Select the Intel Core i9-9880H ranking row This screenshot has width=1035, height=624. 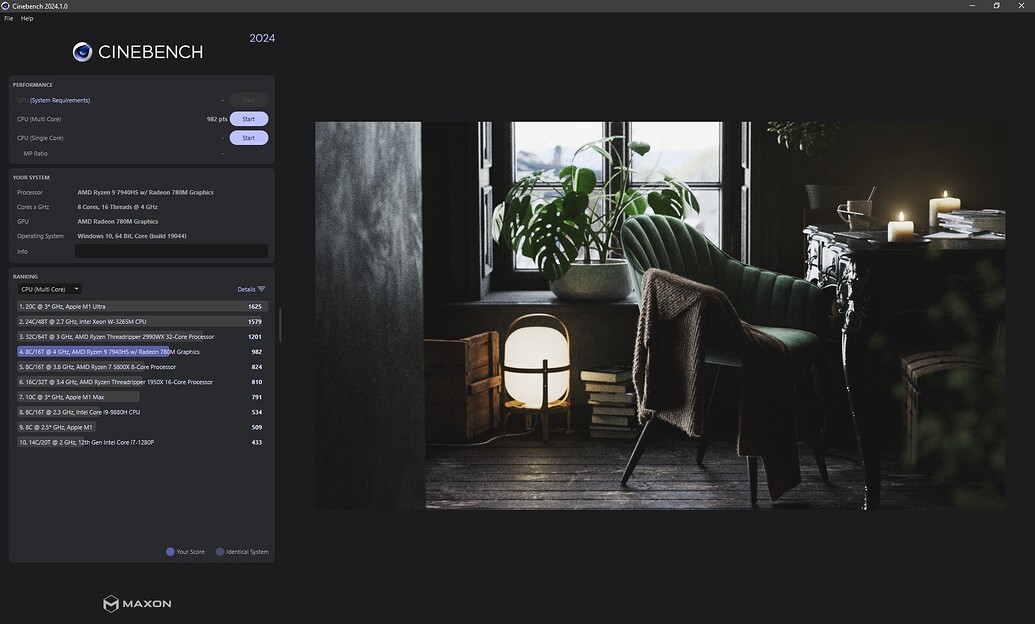click(x=142, y=412)
